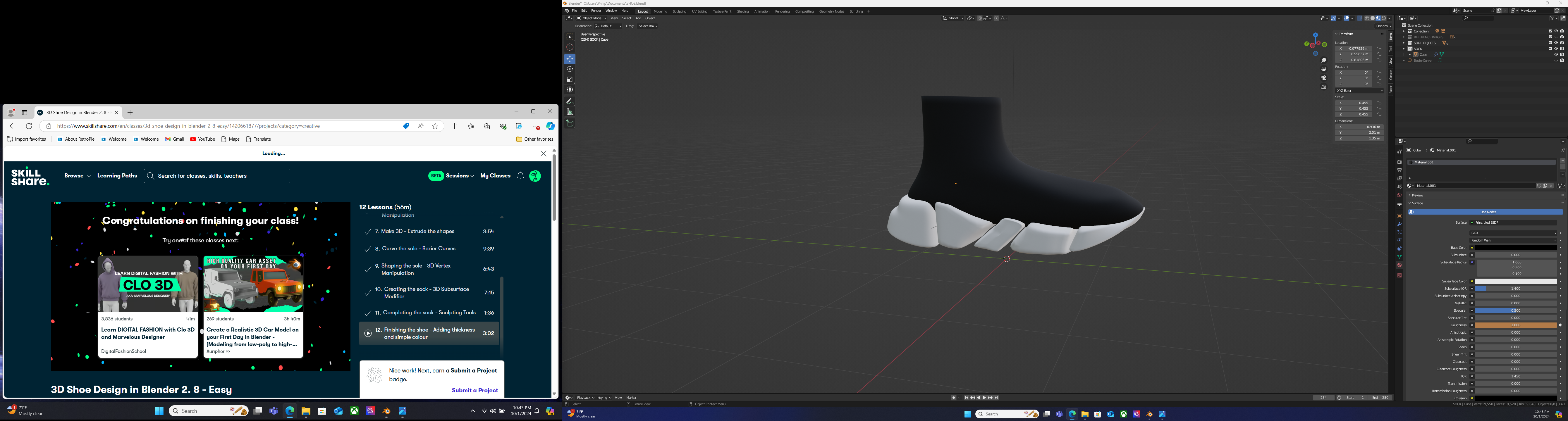Screen dimensions: 1568x421
Task: Open the Add menu in 3D viewport
Action: point(638,18)
